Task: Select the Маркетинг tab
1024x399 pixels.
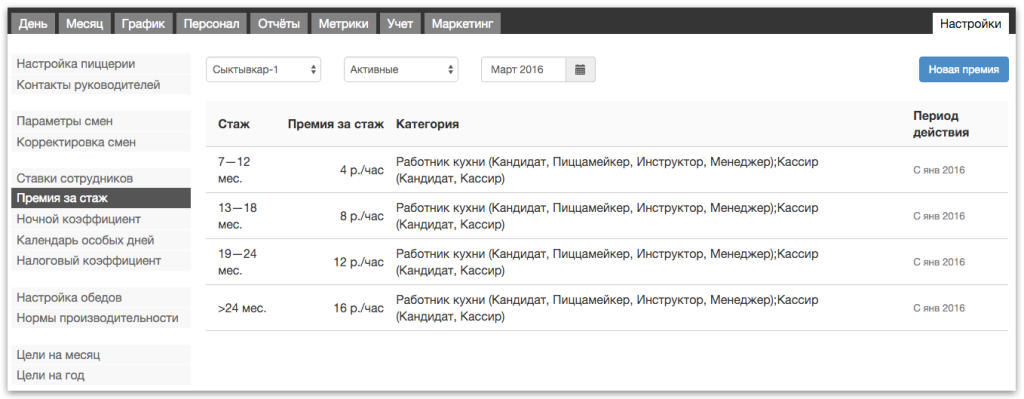Action: (x=462, y=24)
